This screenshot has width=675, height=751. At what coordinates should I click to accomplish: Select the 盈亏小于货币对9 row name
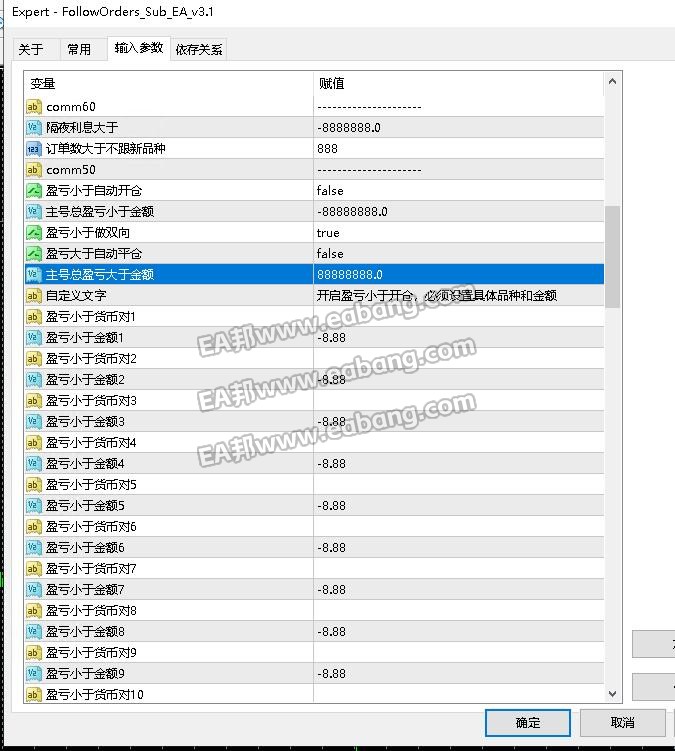[91, 653]
